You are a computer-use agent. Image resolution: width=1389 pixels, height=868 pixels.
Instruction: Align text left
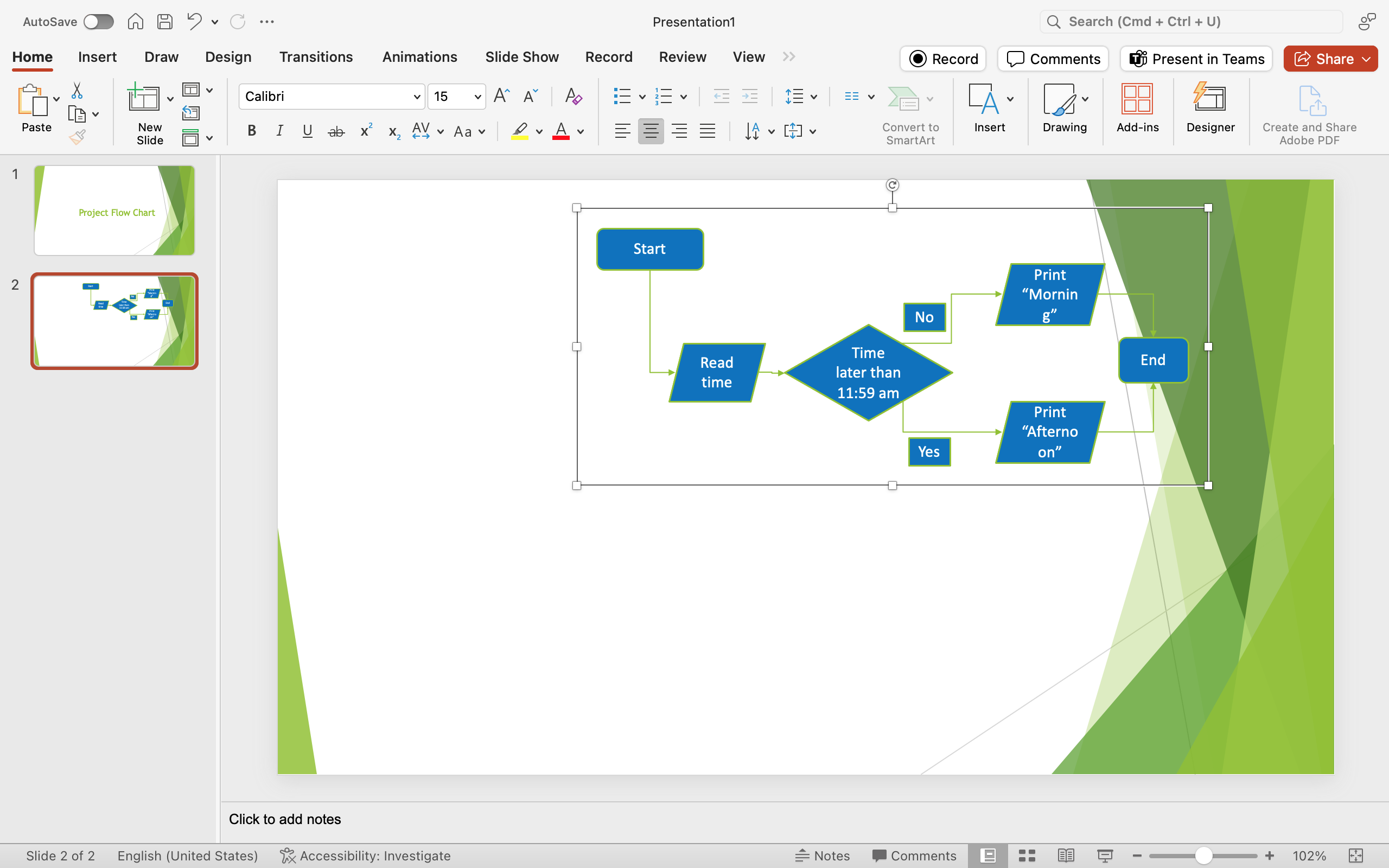(622, 131)
